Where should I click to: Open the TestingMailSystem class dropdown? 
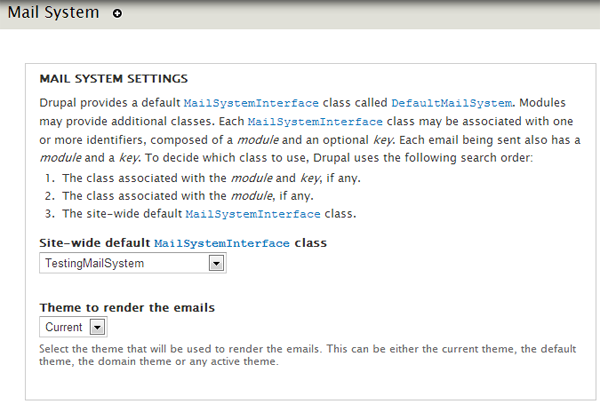(133, 263)
